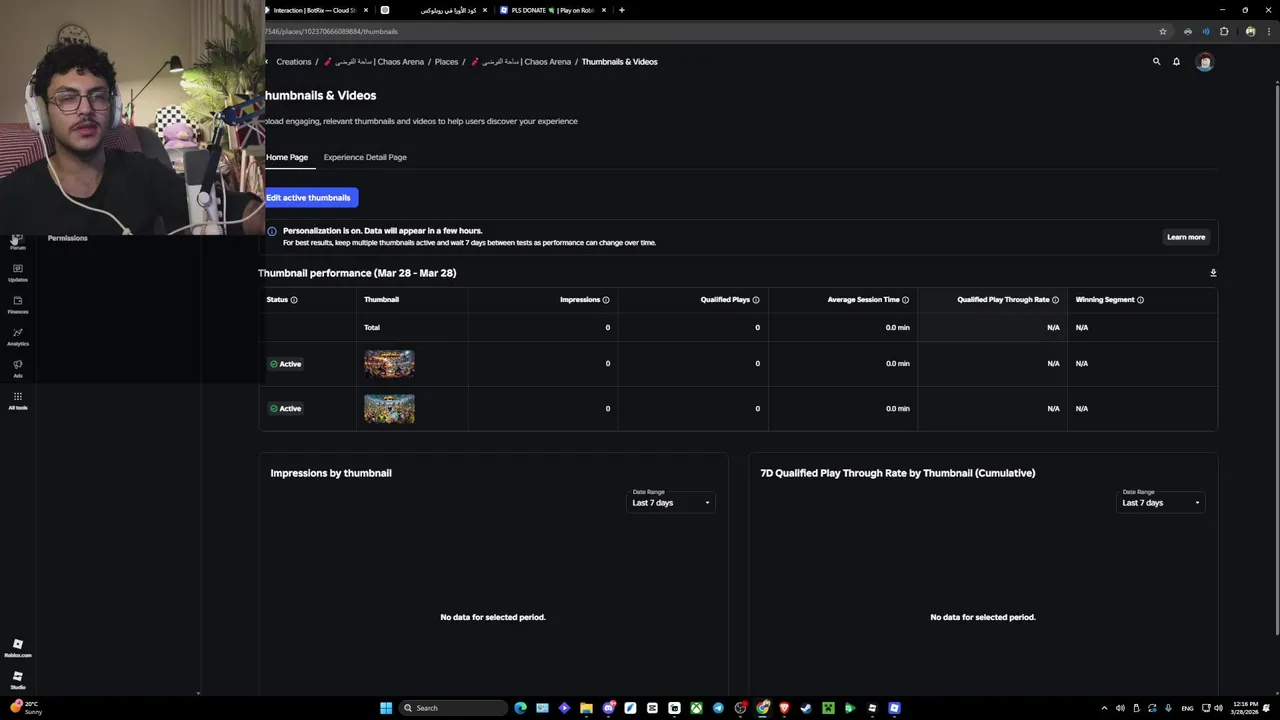1280x720 pixels.
Task: Open the Studio shortcut in the sidebar
Action: pos(18,680)
